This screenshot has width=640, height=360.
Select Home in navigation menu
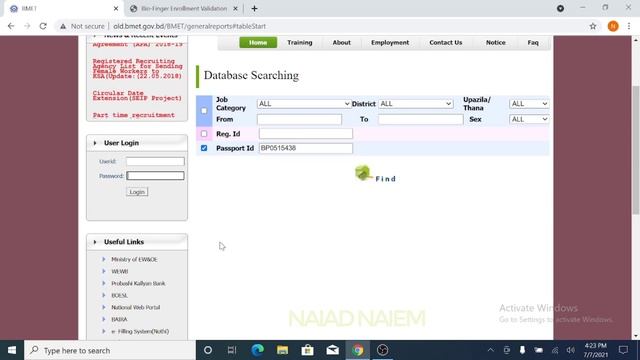click(x=258, y=42)
